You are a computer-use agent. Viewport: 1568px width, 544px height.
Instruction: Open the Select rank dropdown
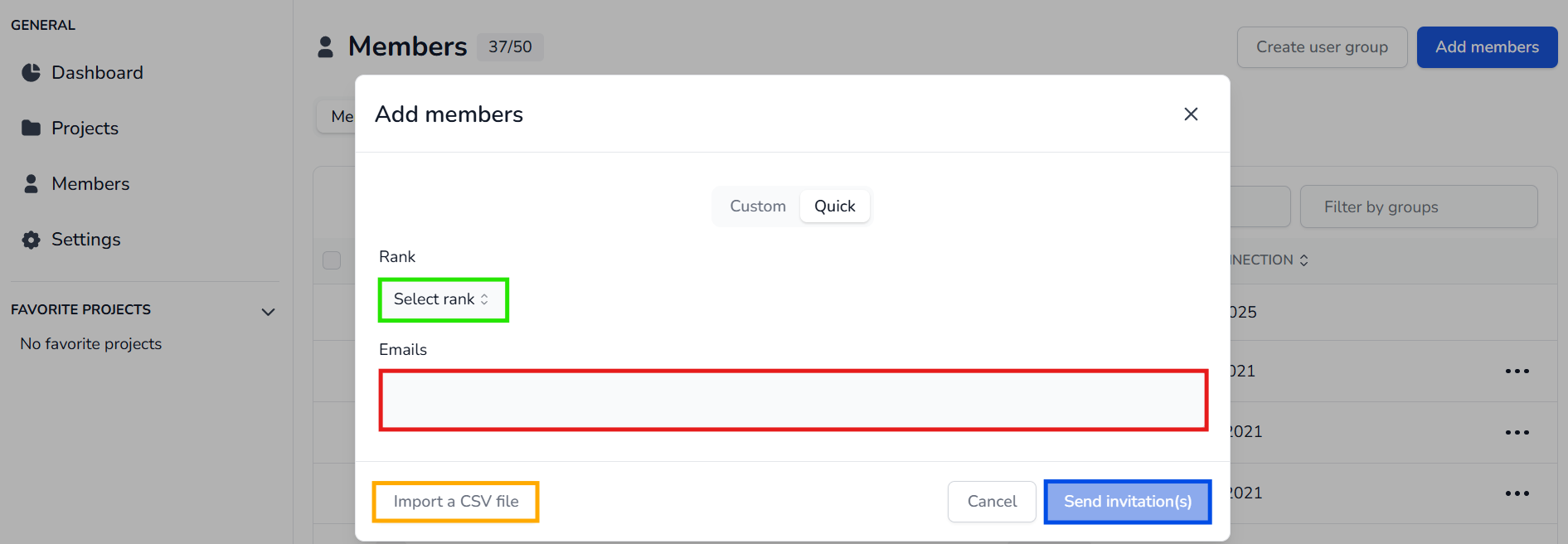(x=443, y=299)
